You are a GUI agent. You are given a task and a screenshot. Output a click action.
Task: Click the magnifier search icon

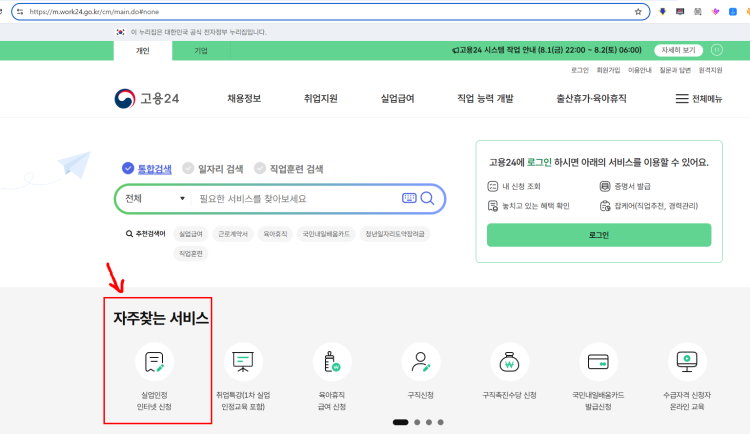tap(428, 198)
